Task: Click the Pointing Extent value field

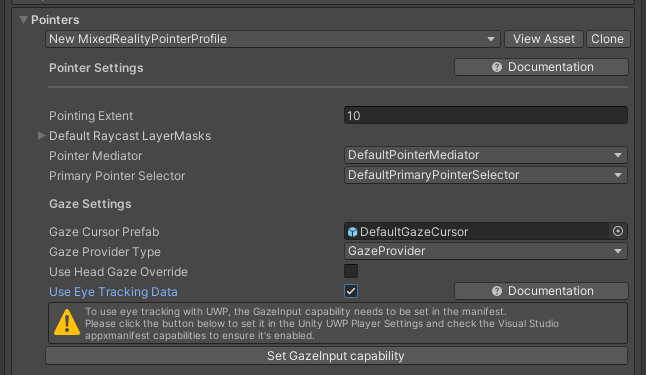Action: 486,115
